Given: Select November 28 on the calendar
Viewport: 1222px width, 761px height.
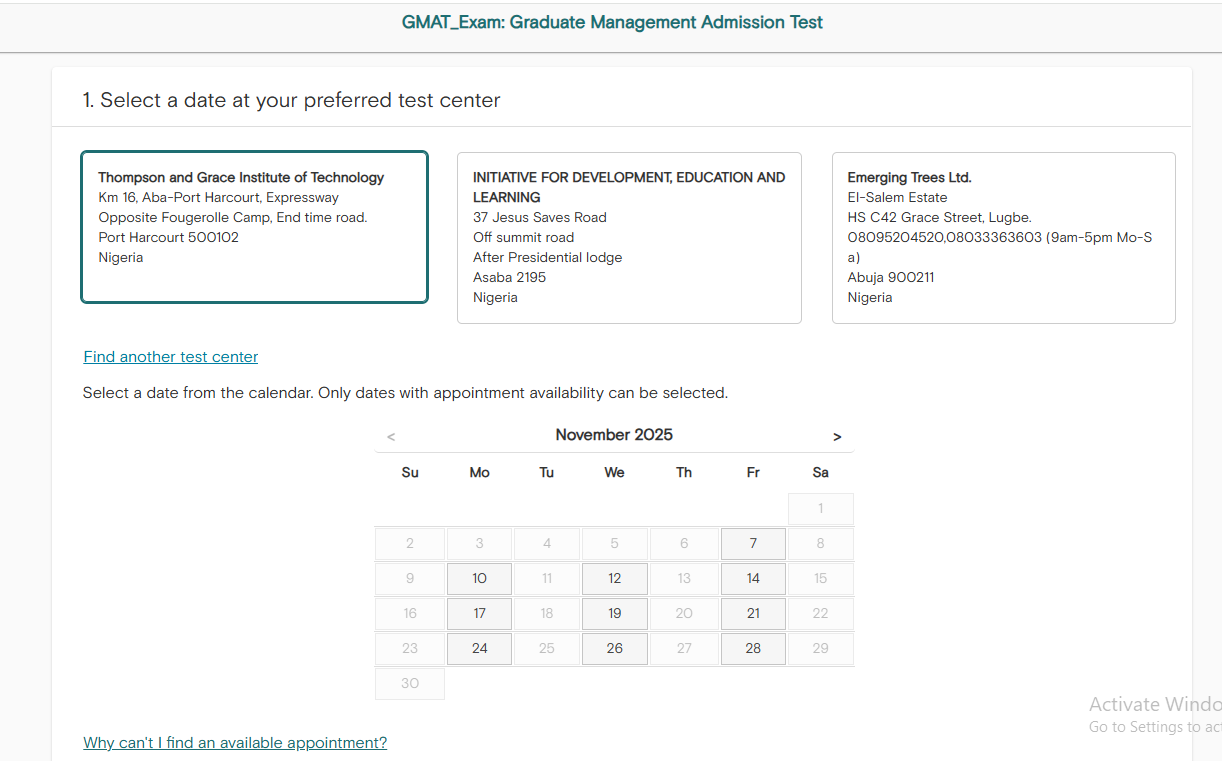Looking at the screenshot, I should point(753,648).
